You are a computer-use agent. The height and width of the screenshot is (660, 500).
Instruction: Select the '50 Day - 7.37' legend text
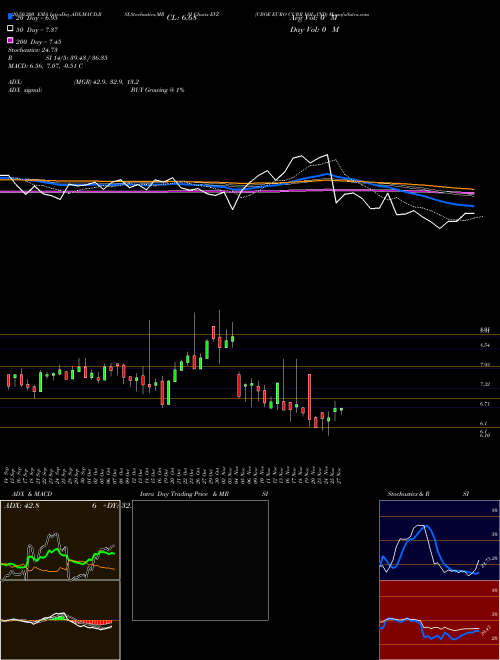pyautogui.click(x=37, y=29)
